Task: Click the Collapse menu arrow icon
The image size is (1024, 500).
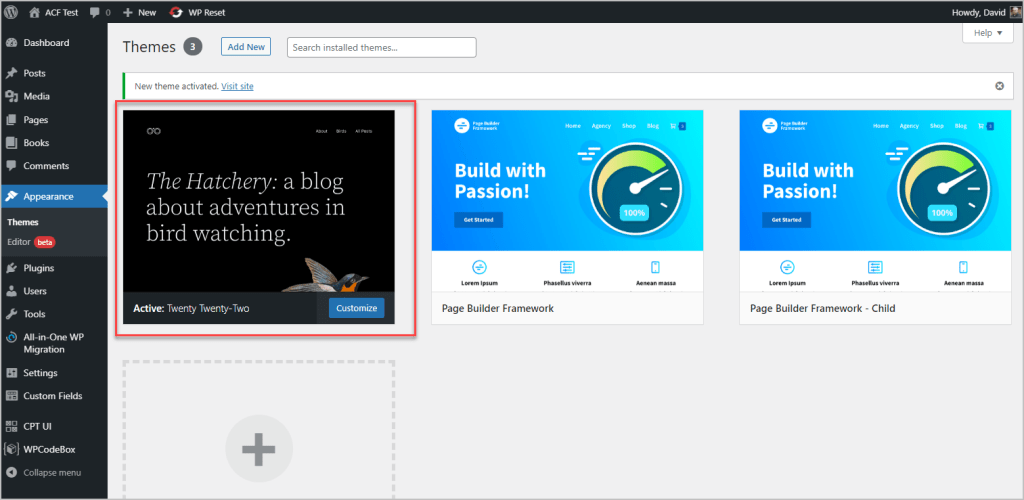Action: [11, 473]
